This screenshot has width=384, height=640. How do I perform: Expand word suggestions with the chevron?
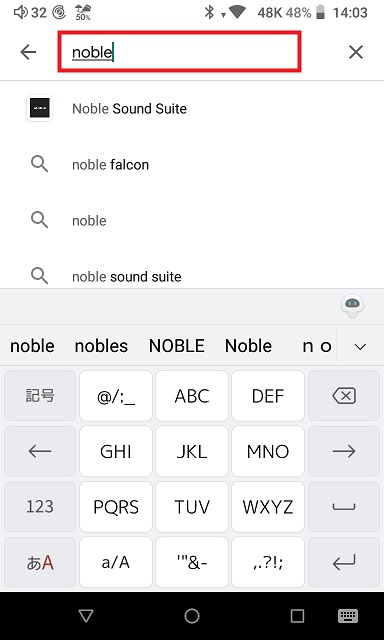click(360, 347)
